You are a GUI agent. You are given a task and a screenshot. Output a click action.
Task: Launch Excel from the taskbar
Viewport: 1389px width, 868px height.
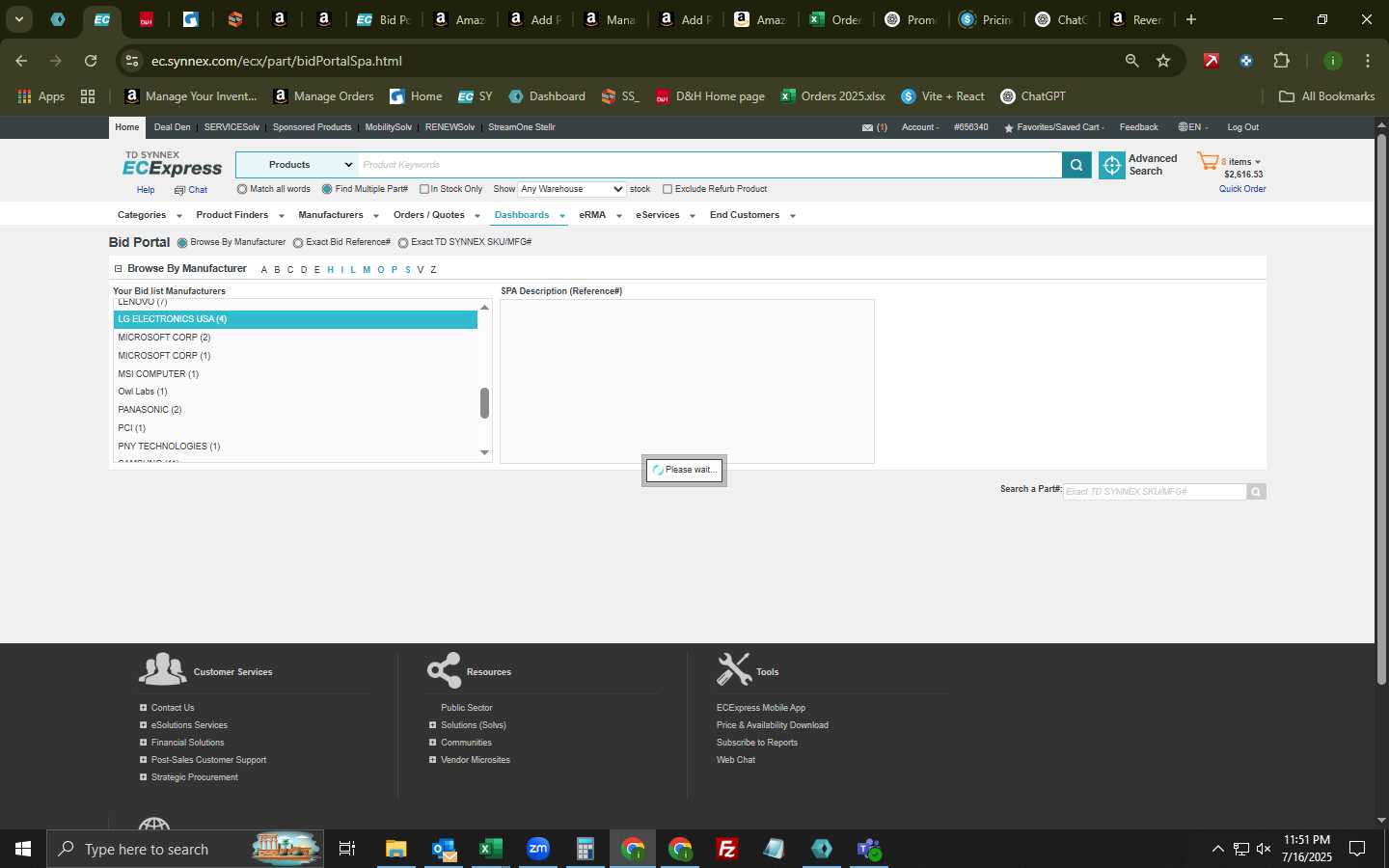[490, 849]
